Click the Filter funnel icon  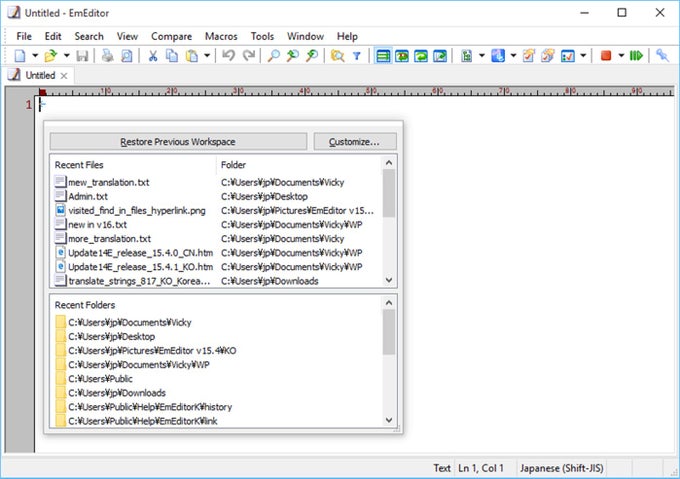(356, 56)
